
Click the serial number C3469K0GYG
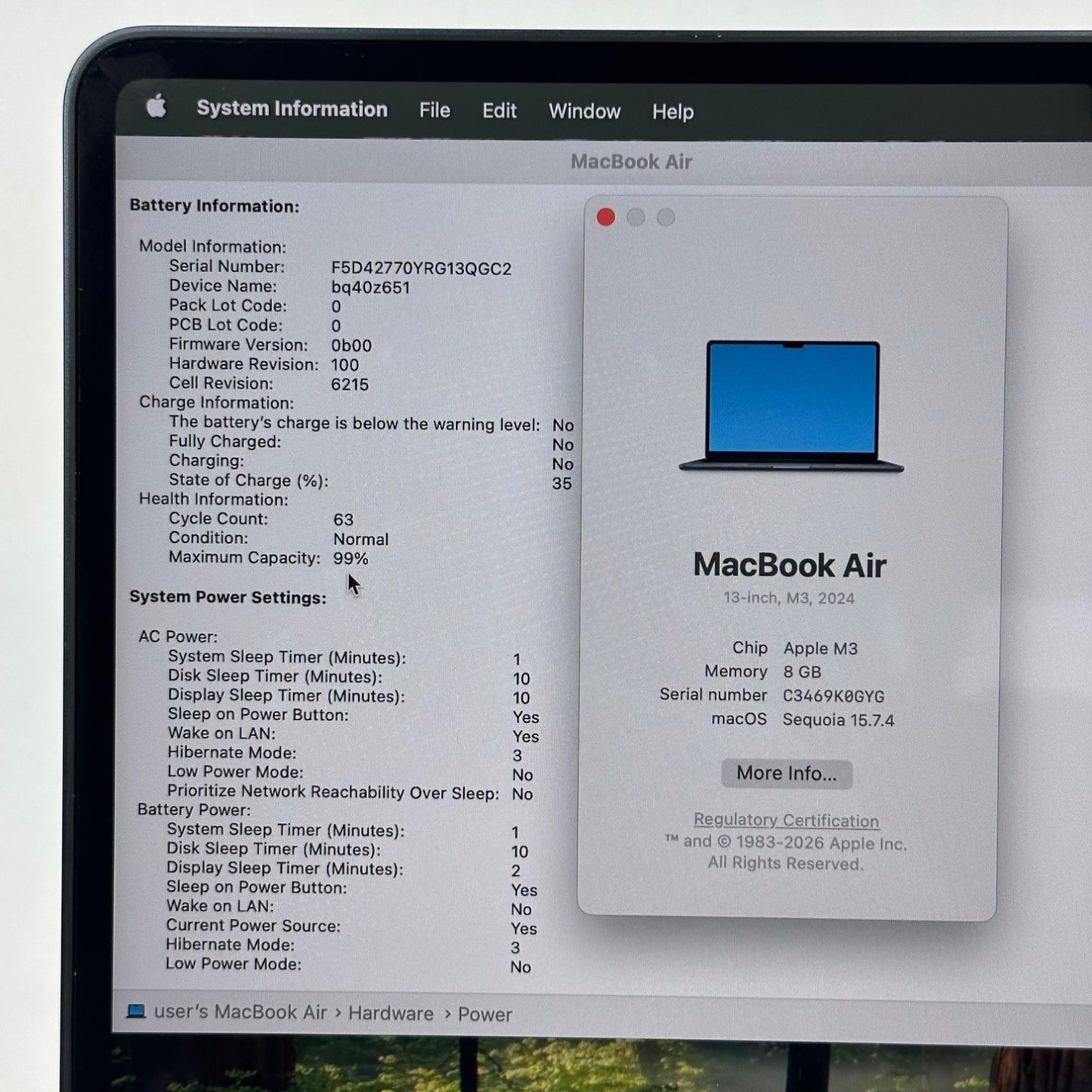click(x=833, y=696)
